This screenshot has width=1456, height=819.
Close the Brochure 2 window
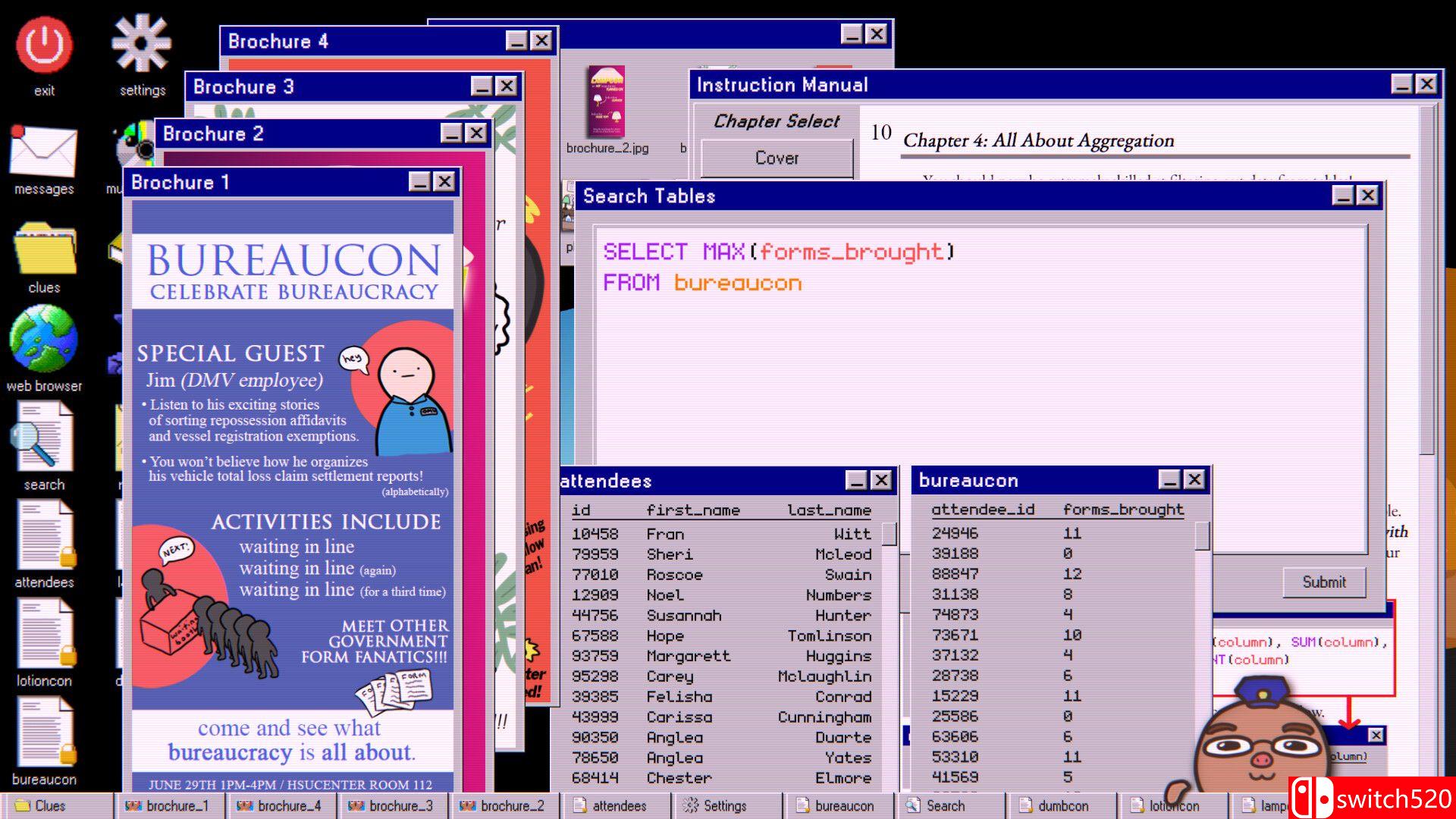click(475, 133)
